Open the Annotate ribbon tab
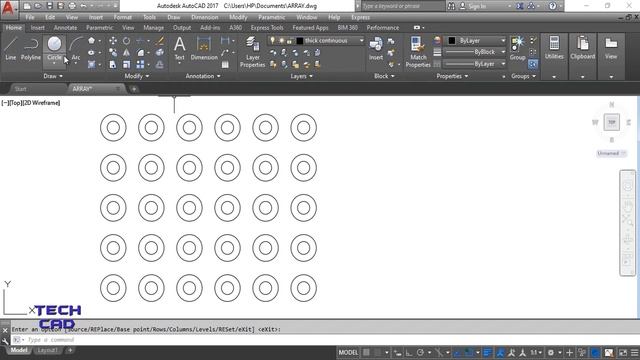The height and width of the screenshot is (360, 640). click(65, 28)
